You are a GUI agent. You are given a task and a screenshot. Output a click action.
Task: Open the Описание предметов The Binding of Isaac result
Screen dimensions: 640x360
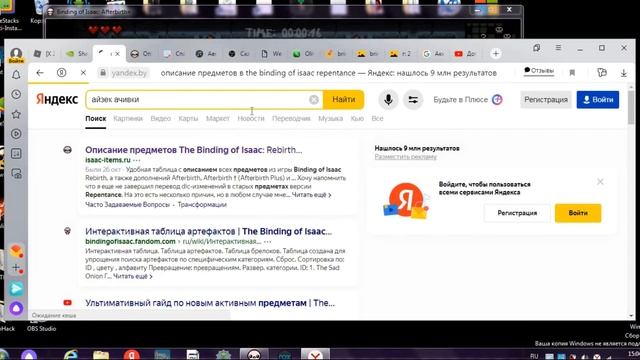(x=193, y=150)
